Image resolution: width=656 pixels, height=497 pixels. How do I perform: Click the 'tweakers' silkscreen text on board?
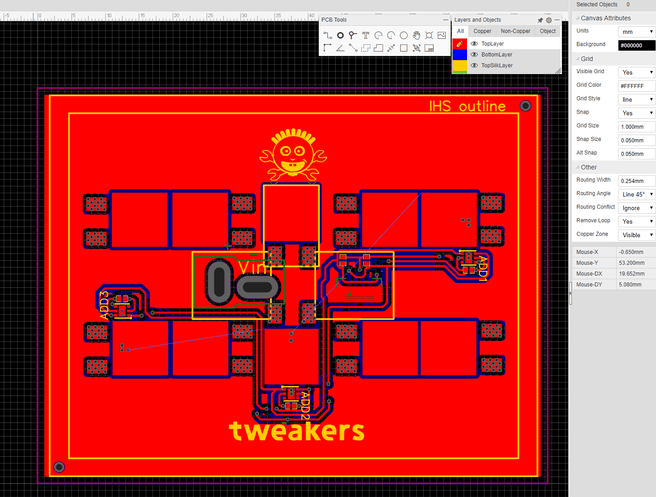coord(297,430)
